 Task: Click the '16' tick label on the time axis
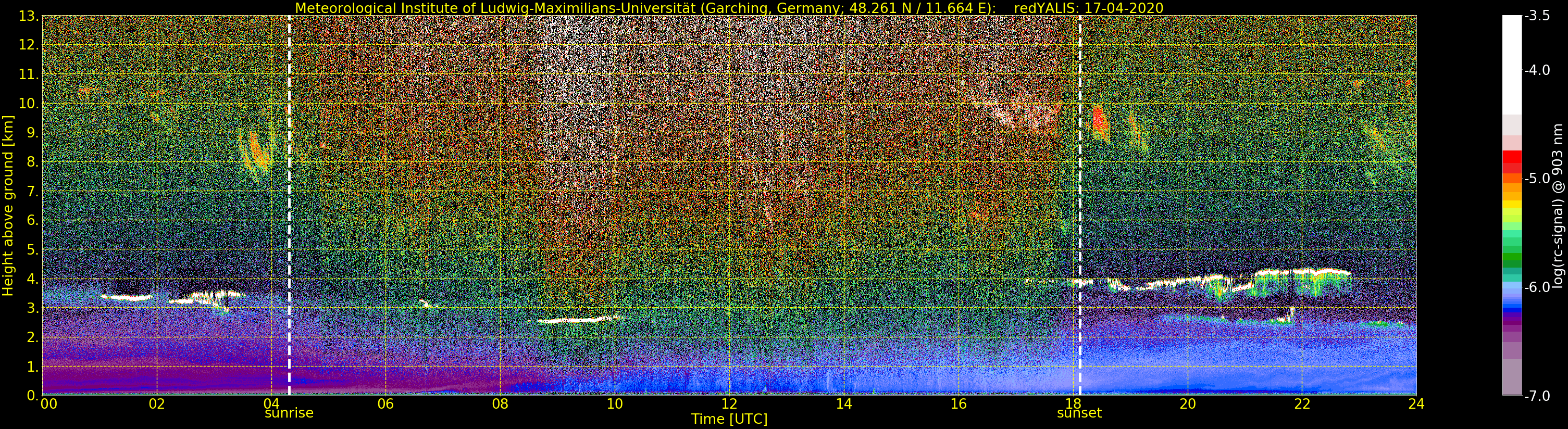point(958,403)
